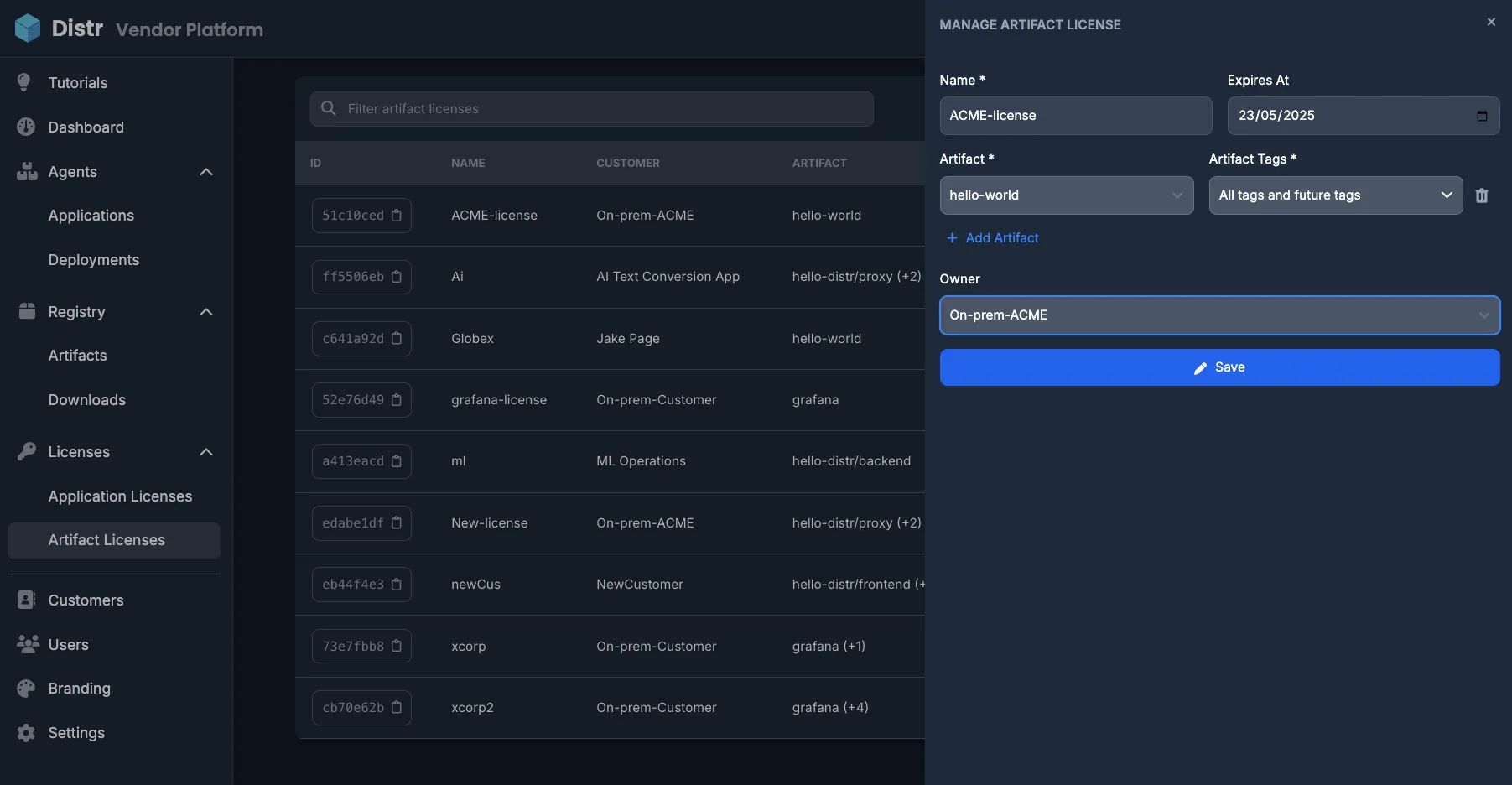Click the Distr cube logo icon
1512x785 pixels.
point(28,28)
